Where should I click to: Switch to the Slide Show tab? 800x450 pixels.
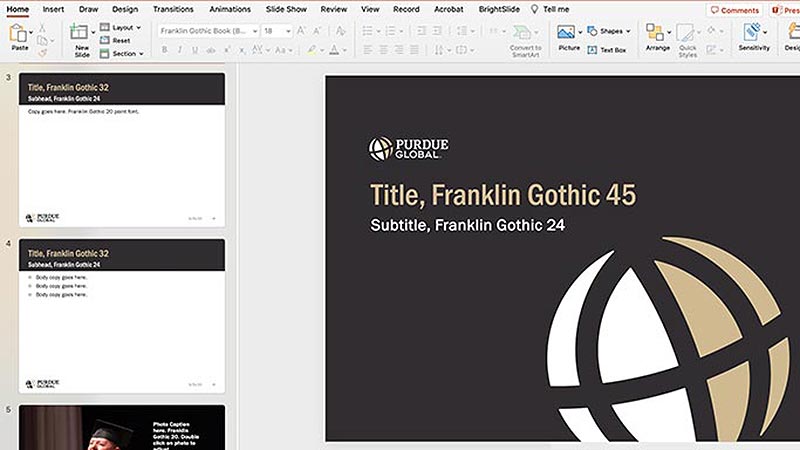(286, 9)
